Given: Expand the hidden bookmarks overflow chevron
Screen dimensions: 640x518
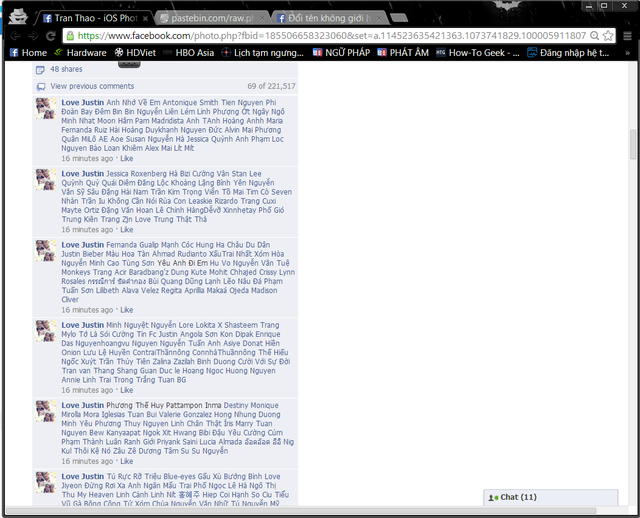Looking at the screenshot, I should pyautogui.click(x=627, y=53).
